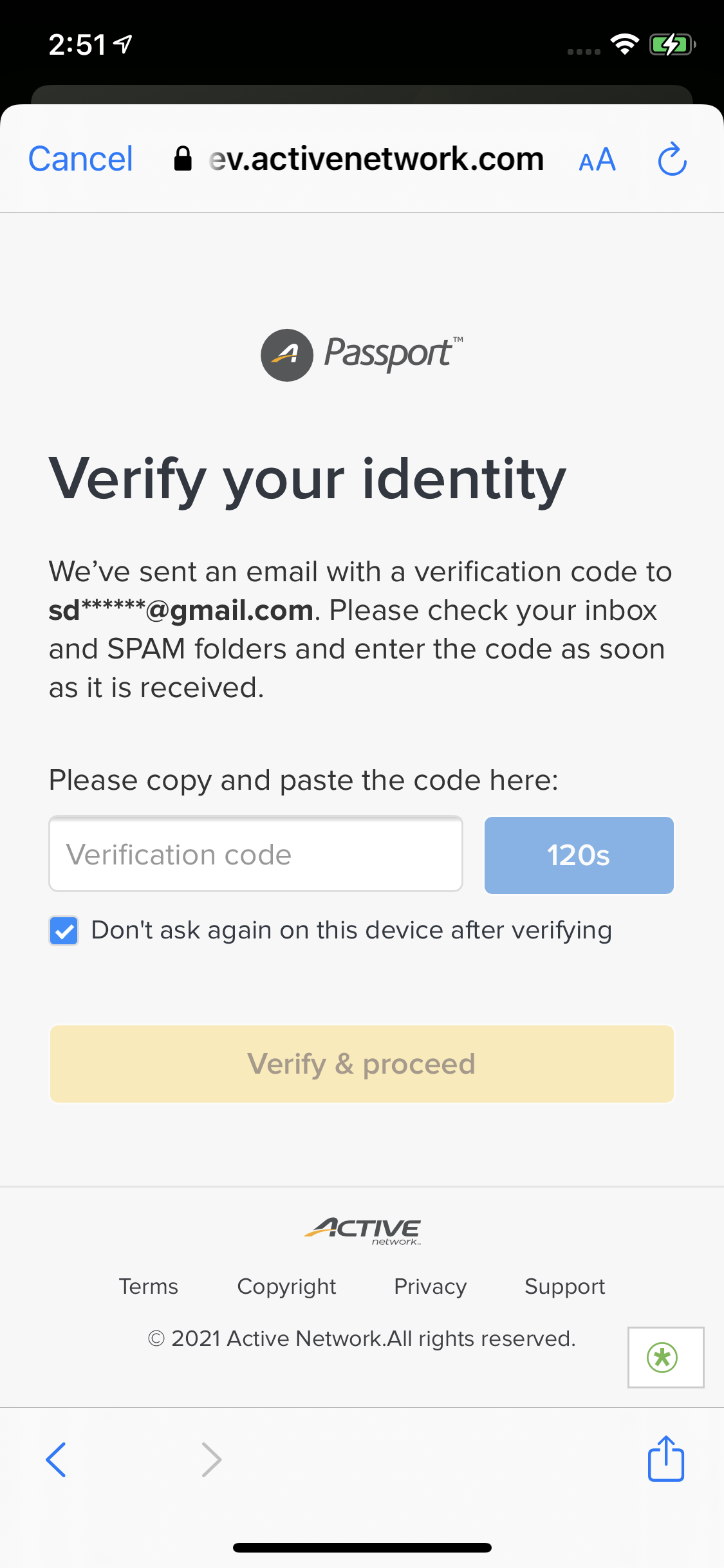Click the Passport logo

tap(362, 355)
